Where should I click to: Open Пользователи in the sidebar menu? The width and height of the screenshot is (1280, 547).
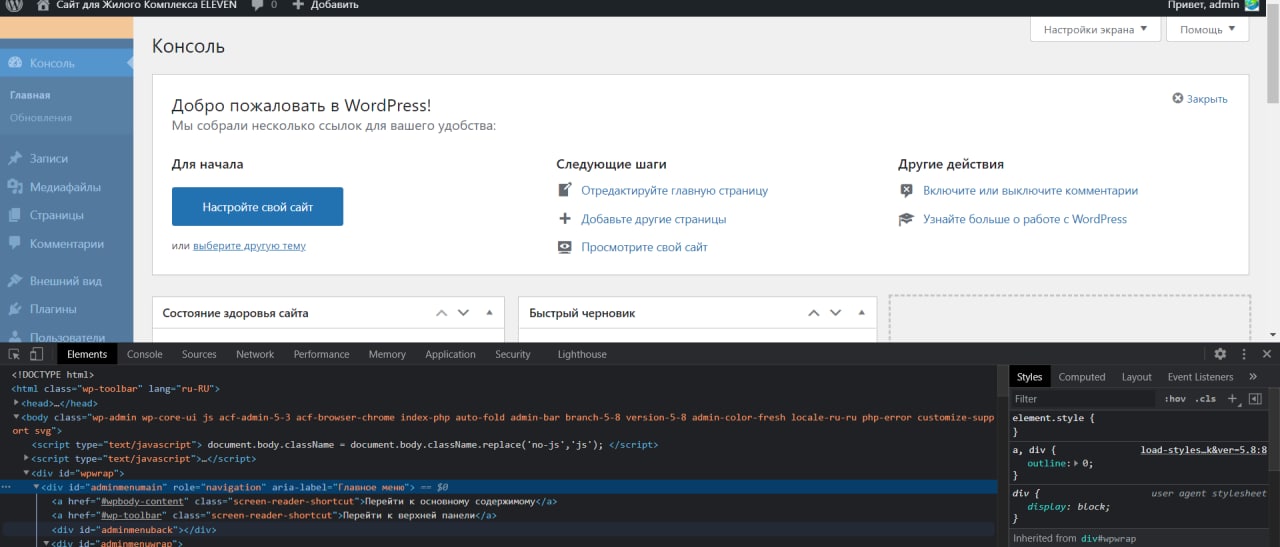pos(67,337)
